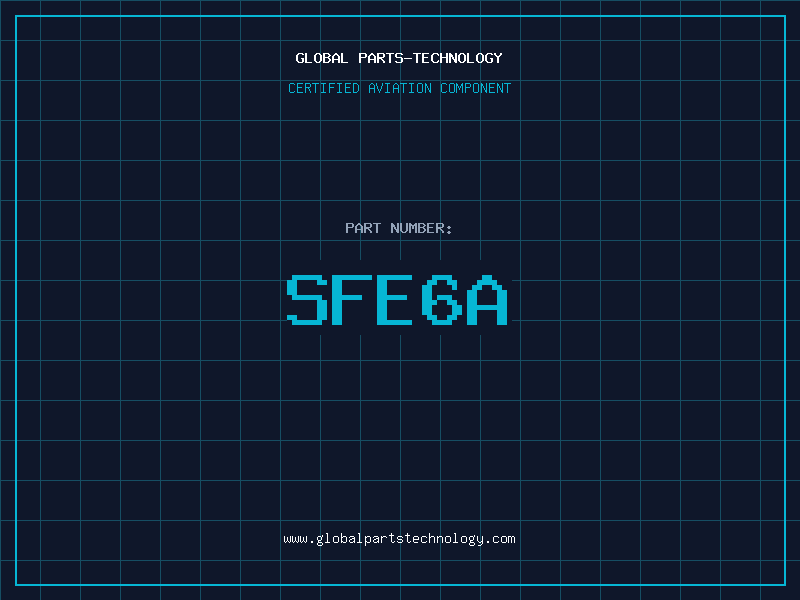Open the www.globalpartstechnology.com link
The height and width of the screenshot is (600, 800).
click(399, 539)
